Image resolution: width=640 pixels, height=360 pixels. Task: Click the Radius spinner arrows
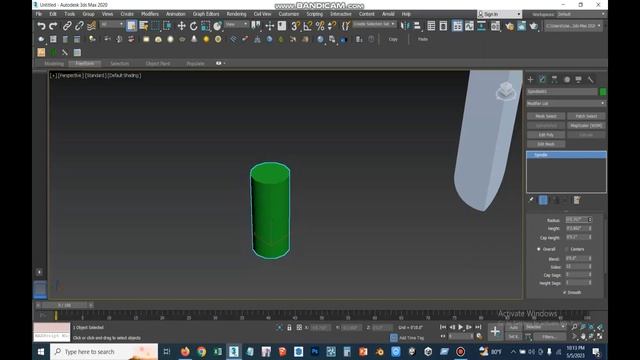pos(590,220)
